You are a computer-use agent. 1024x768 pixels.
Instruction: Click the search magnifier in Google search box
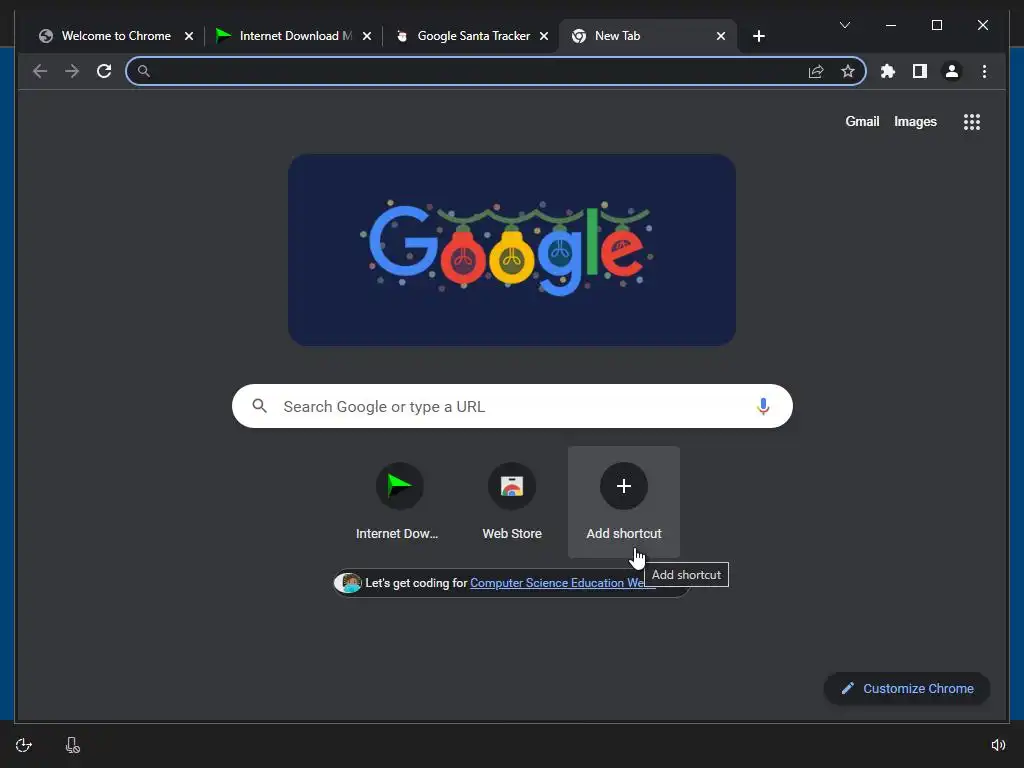click(259, 406)
